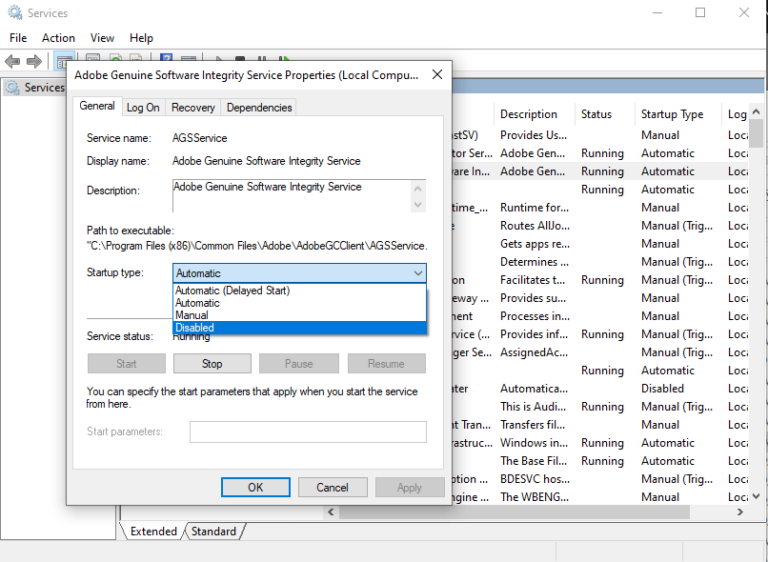Select the row described as "Gets apps re..."
Image resolution: width=768 pixels, height=562 pixels.
pyautogui.click(x=599, y=244)
